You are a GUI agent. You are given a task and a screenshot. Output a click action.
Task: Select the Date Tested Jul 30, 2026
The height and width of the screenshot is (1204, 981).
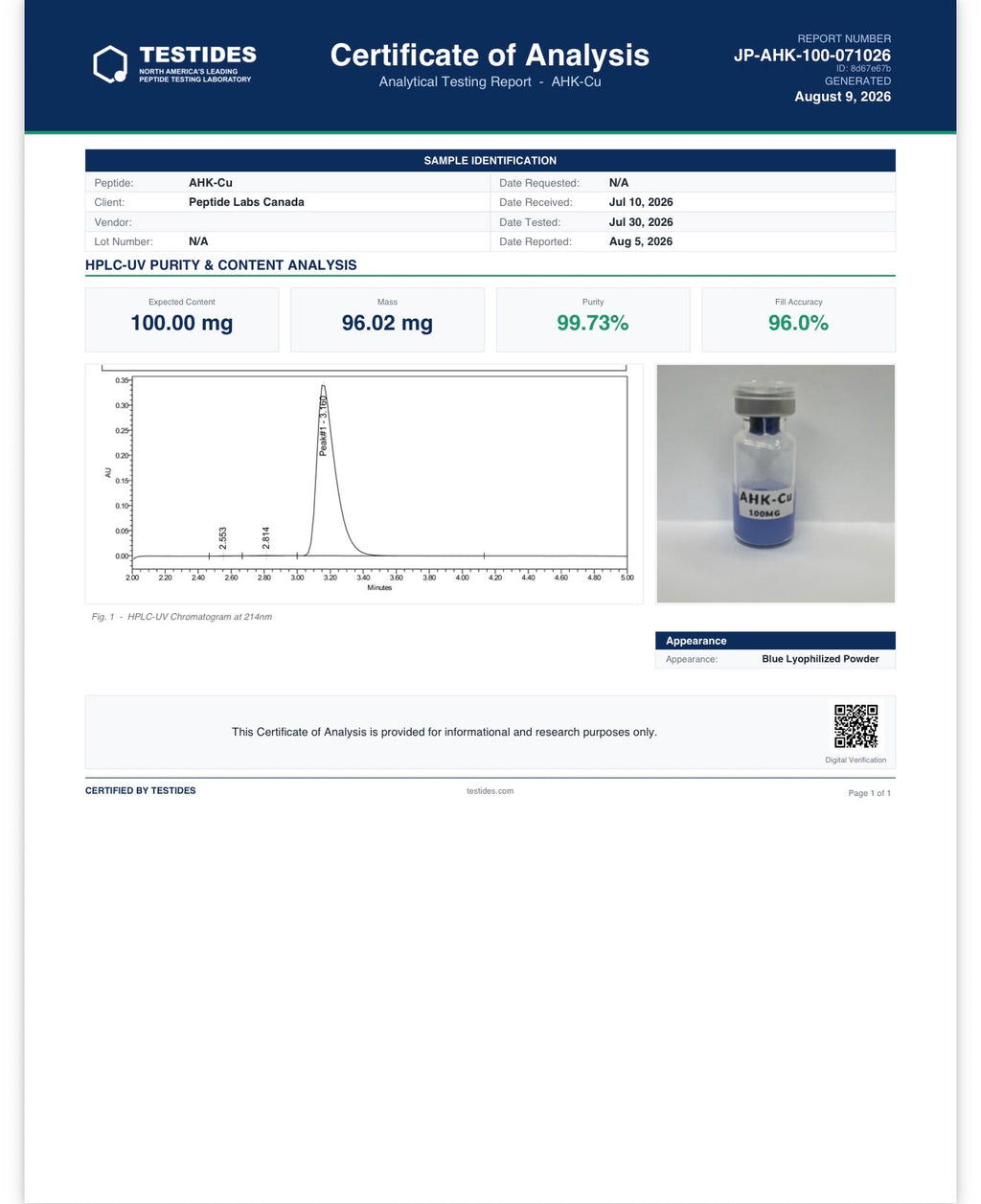point(641,222)
